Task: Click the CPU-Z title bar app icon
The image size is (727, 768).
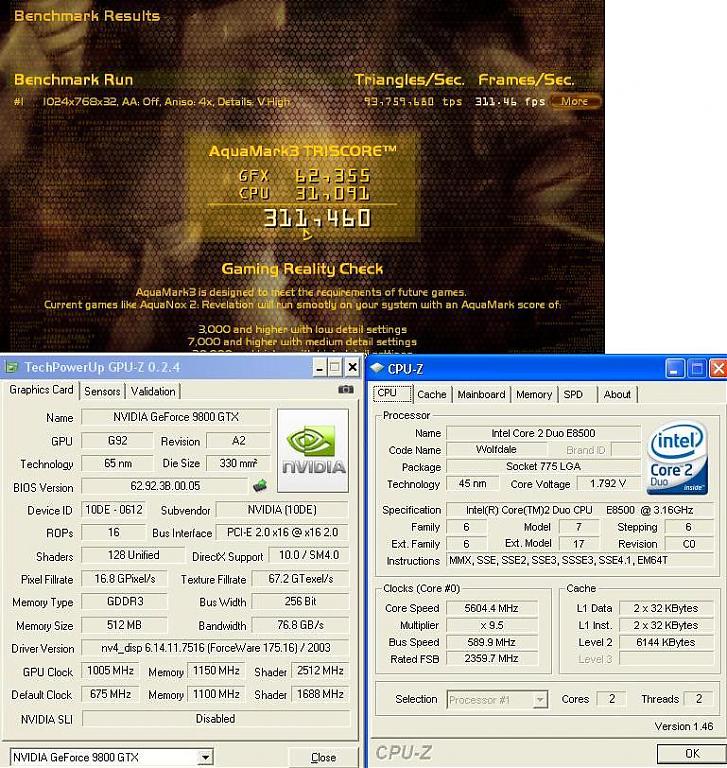Action: click(x=376, y=368)
